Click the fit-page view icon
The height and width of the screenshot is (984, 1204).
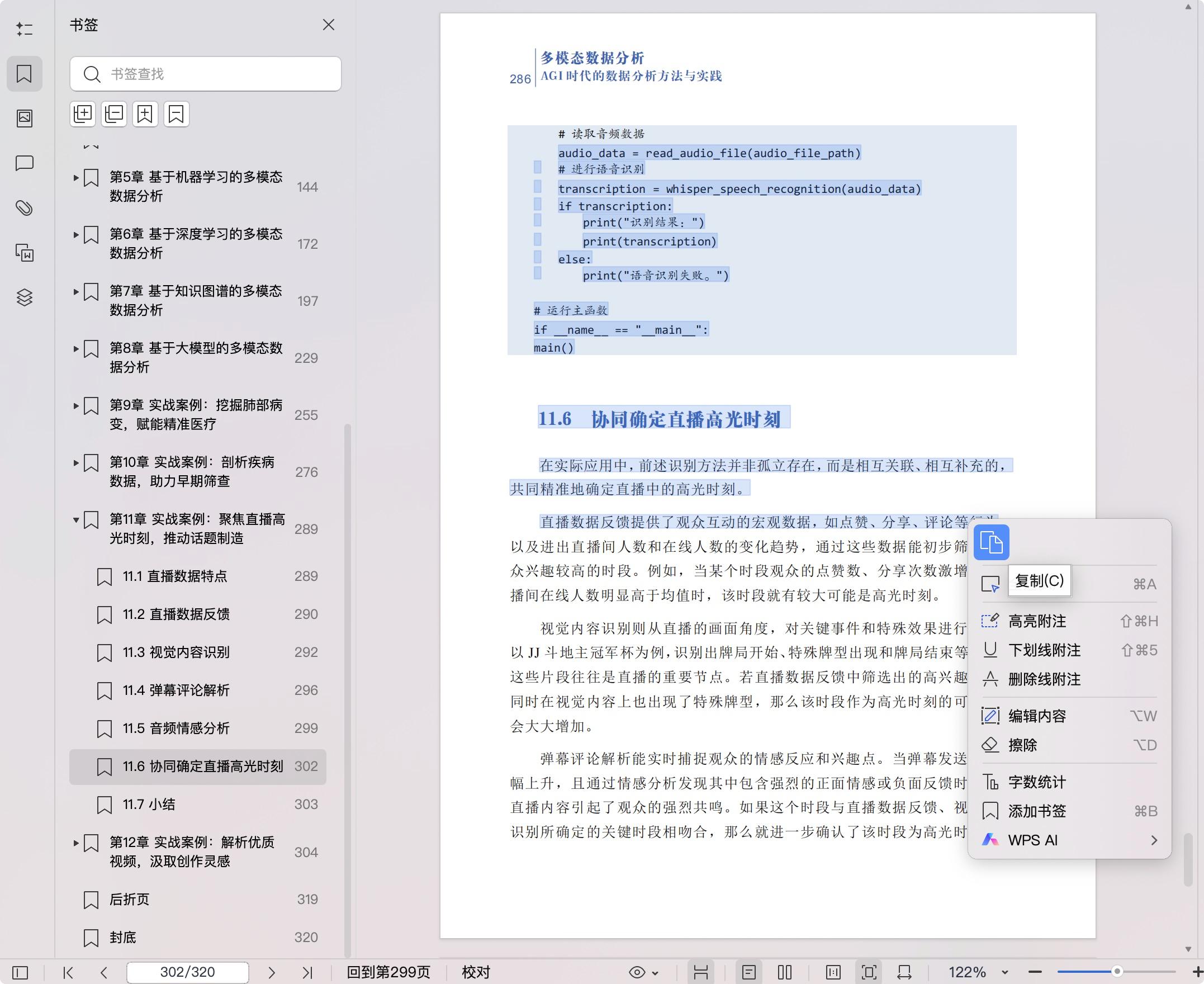tap(869, 973)
